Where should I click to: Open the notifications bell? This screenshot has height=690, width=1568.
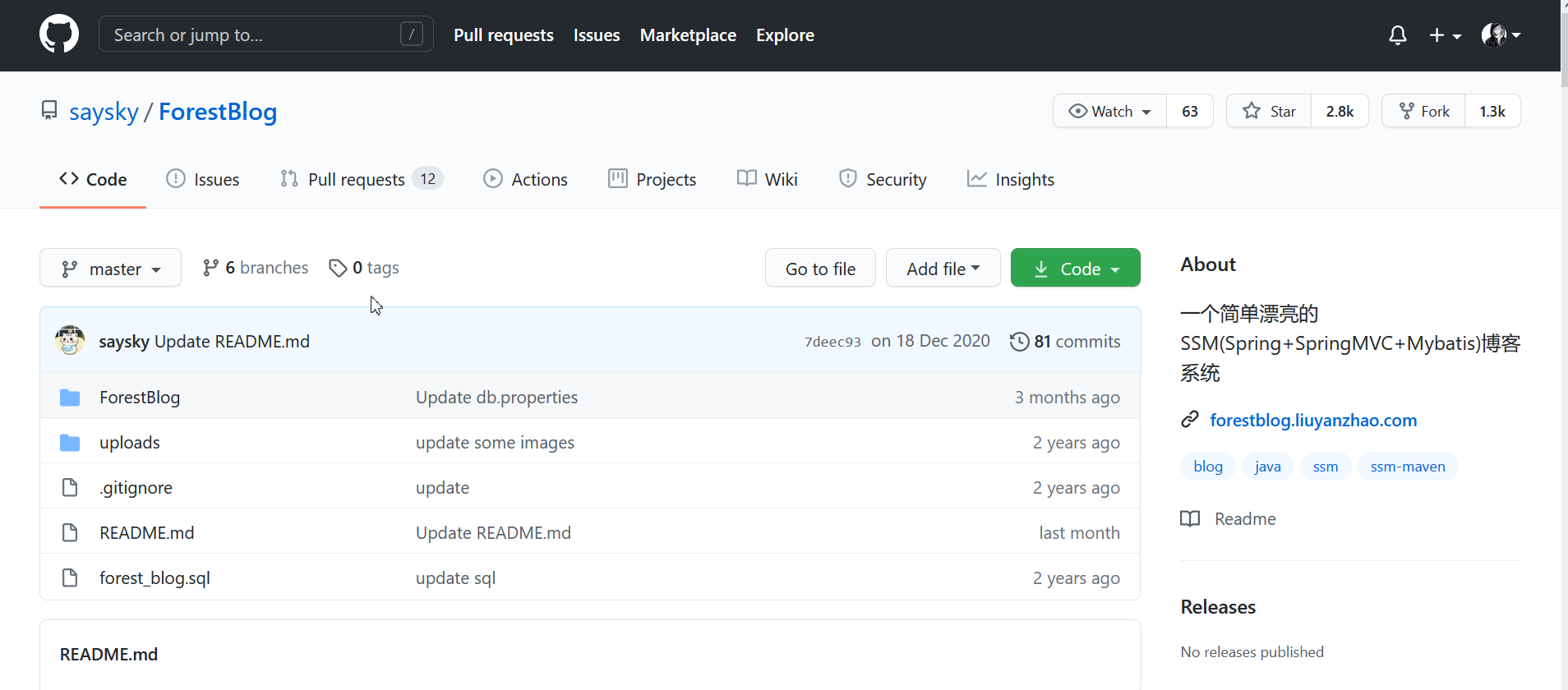pos(1397,35)
